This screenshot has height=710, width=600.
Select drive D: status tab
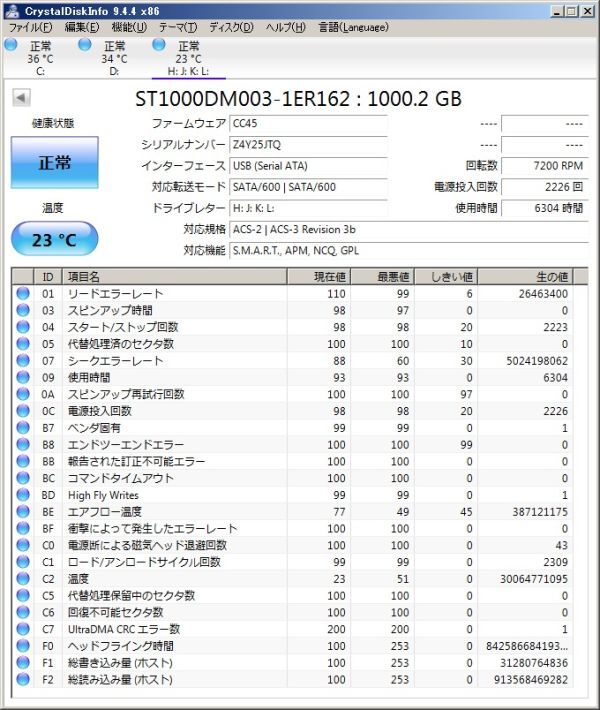coord(114,58)
